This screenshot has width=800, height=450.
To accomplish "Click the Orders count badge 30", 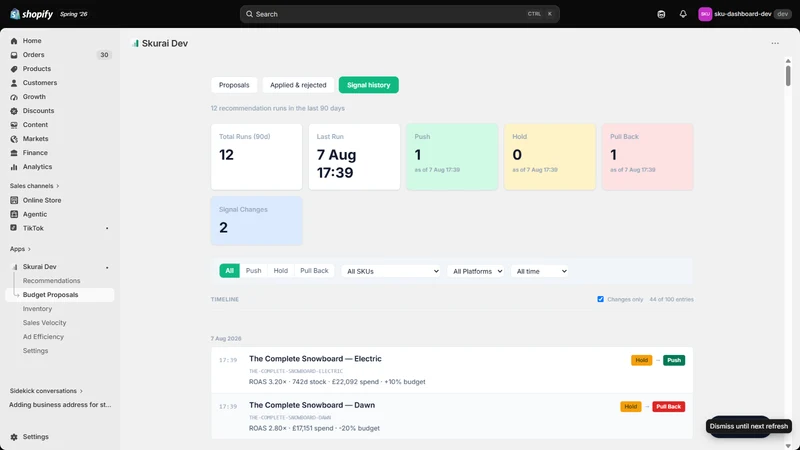I will click(x=104, y=55).
